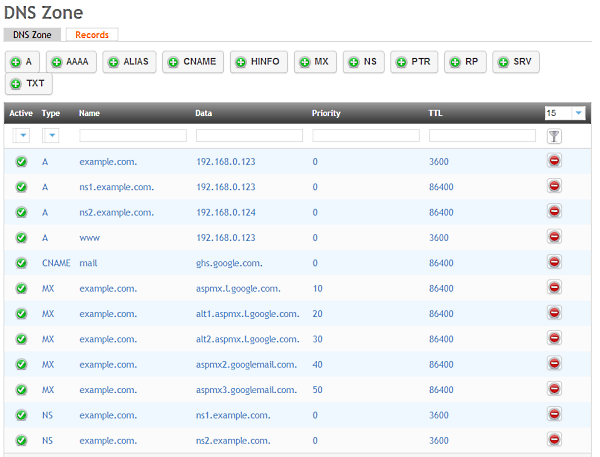600x457 pixels.
Task: Open the ghs.google.com. data link
Action: (229, 263)
